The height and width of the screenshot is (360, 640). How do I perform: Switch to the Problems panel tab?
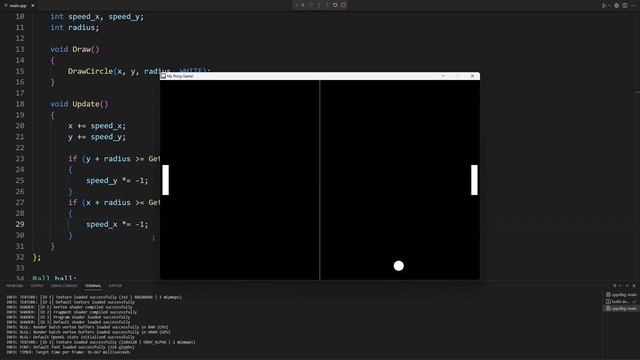click(x=15, y=286)
